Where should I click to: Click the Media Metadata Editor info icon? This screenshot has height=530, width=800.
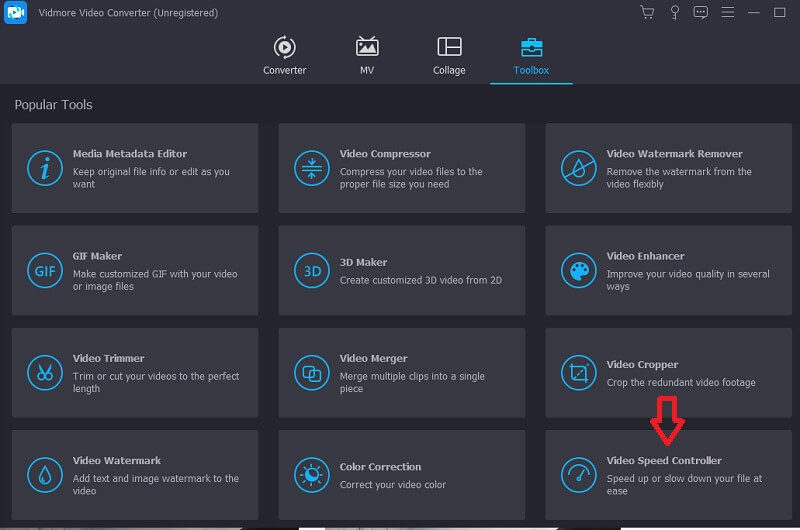tap(44, 168)
